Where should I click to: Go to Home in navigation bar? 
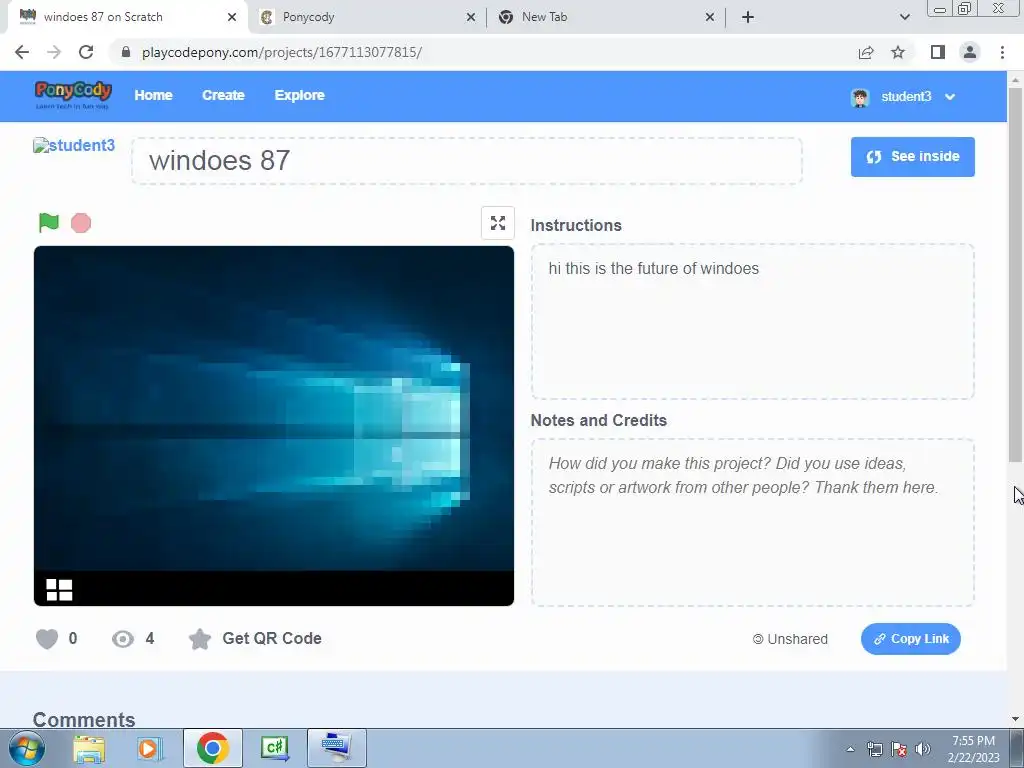[153, 95]
